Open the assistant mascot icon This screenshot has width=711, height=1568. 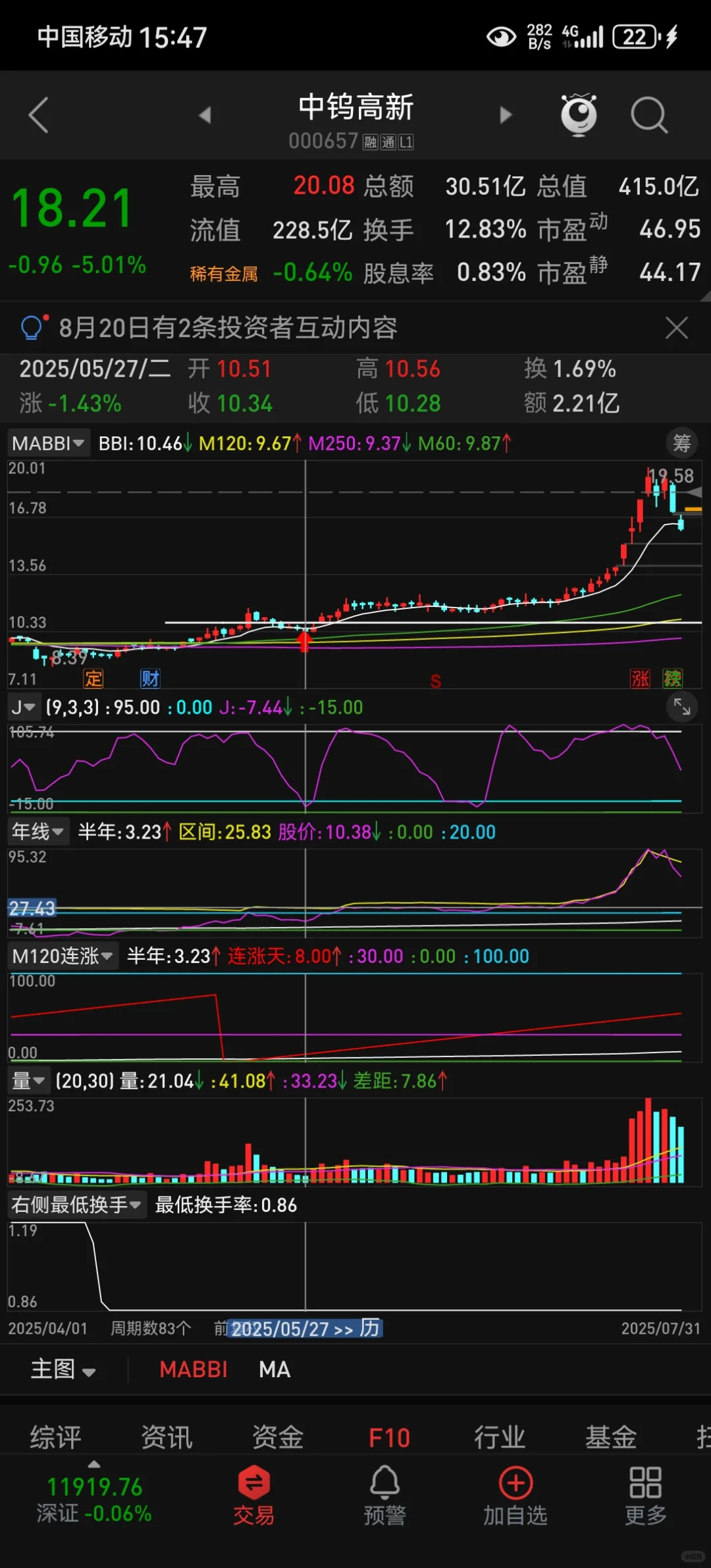(579, 115)
